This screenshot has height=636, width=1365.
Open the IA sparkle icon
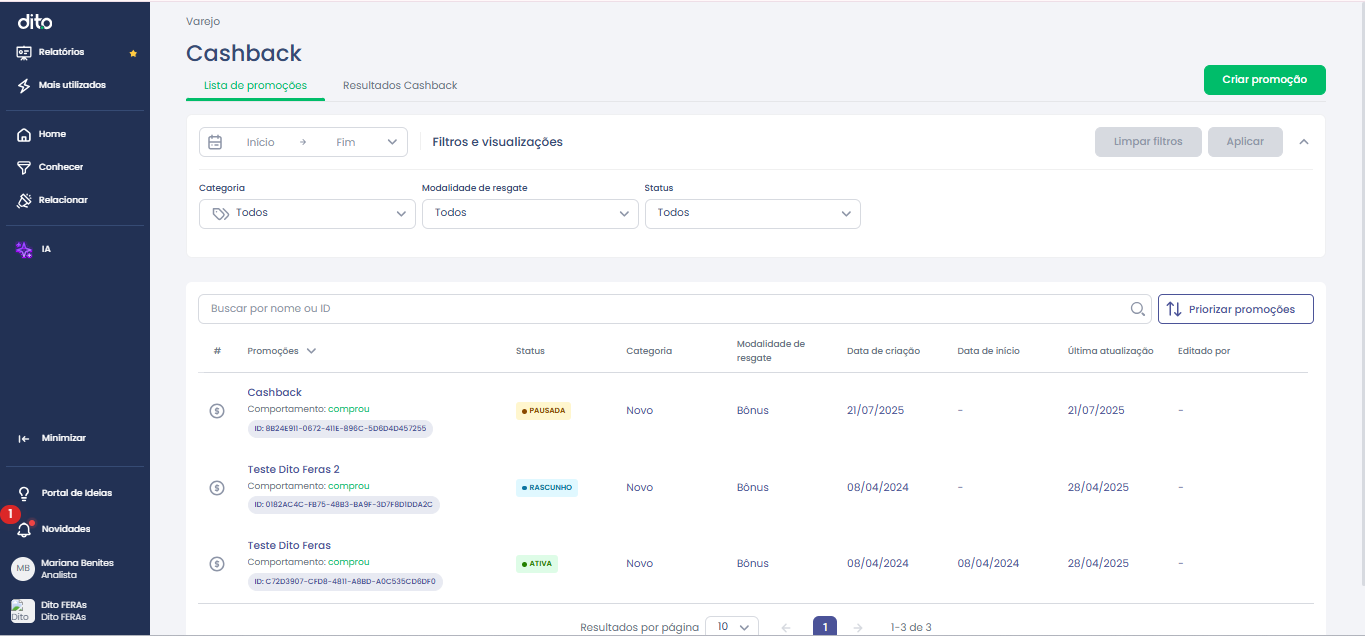tap(24, 249)
